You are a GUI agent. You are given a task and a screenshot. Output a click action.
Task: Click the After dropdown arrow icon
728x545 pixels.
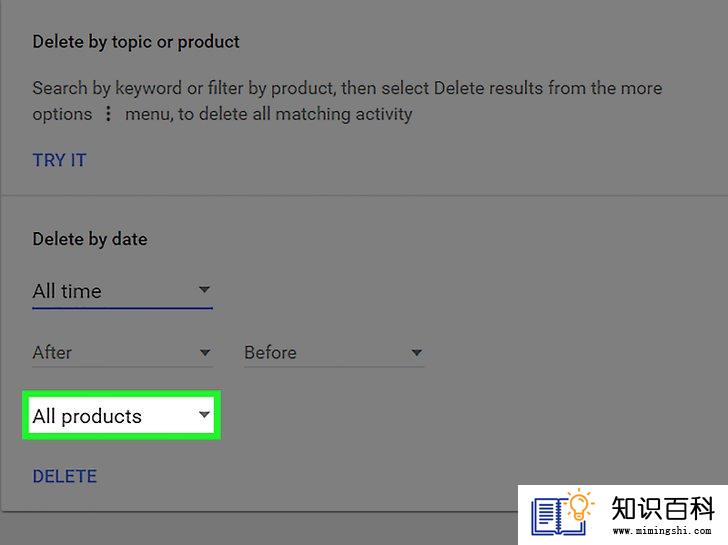[x=204, y=353]
